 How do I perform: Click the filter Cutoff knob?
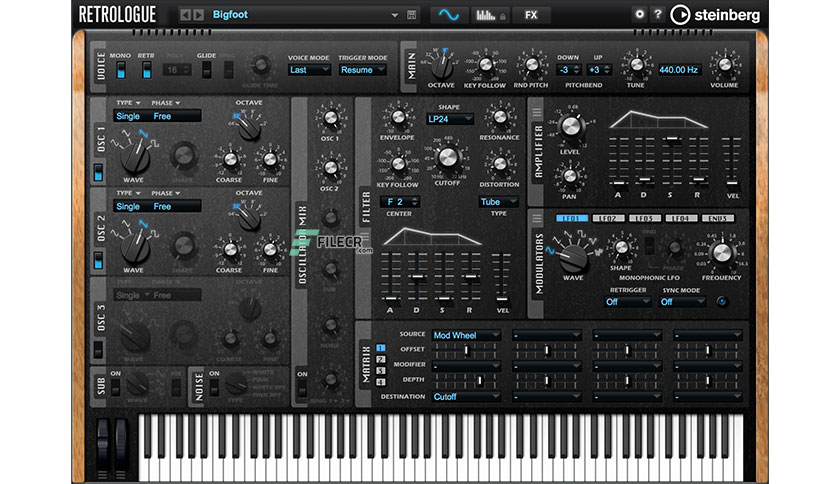click(x=447, y=158)
